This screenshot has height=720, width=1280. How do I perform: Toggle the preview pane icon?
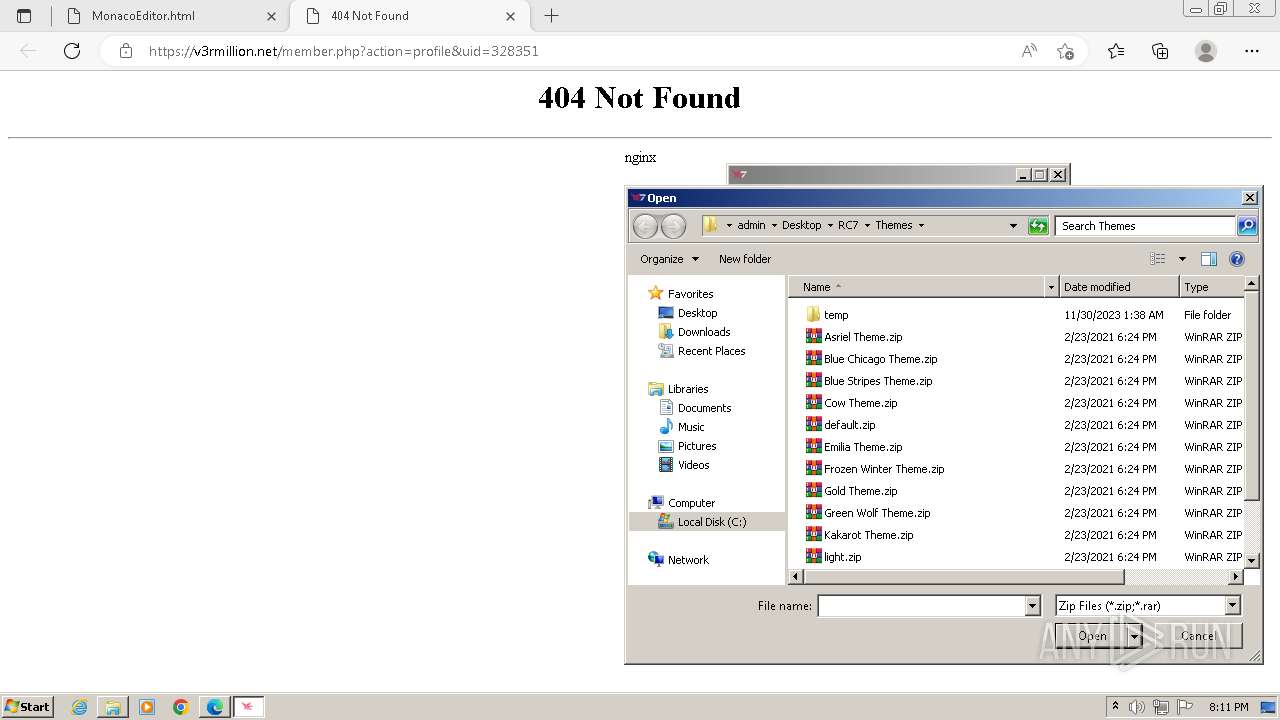(x=1209, y=259)
